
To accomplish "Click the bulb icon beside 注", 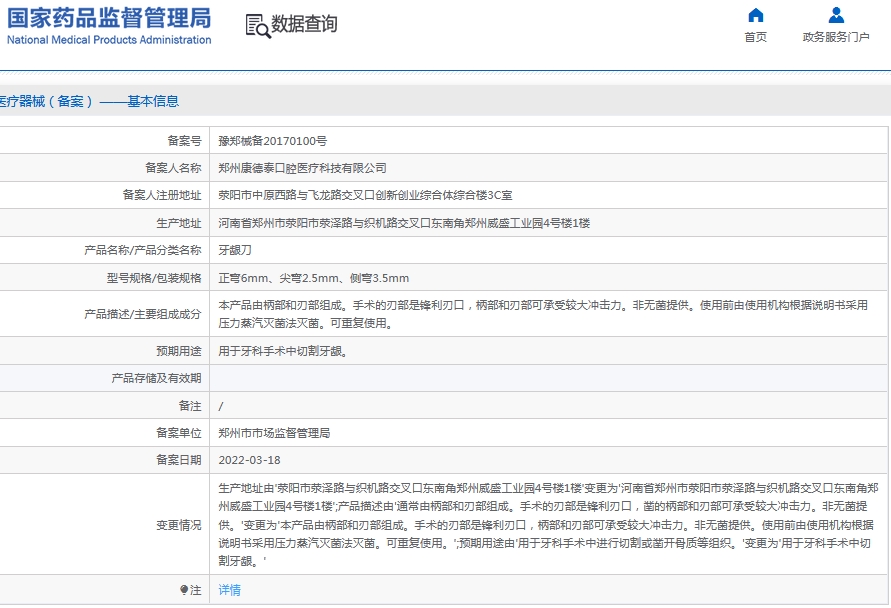I will tap(184, 590).
